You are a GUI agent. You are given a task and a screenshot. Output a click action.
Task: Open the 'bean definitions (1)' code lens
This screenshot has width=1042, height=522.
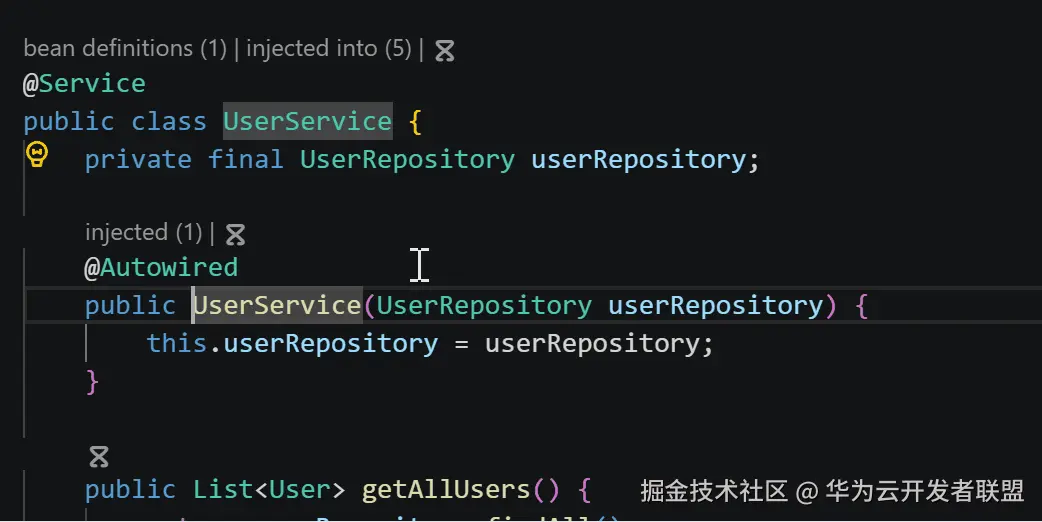click(125, 48)
